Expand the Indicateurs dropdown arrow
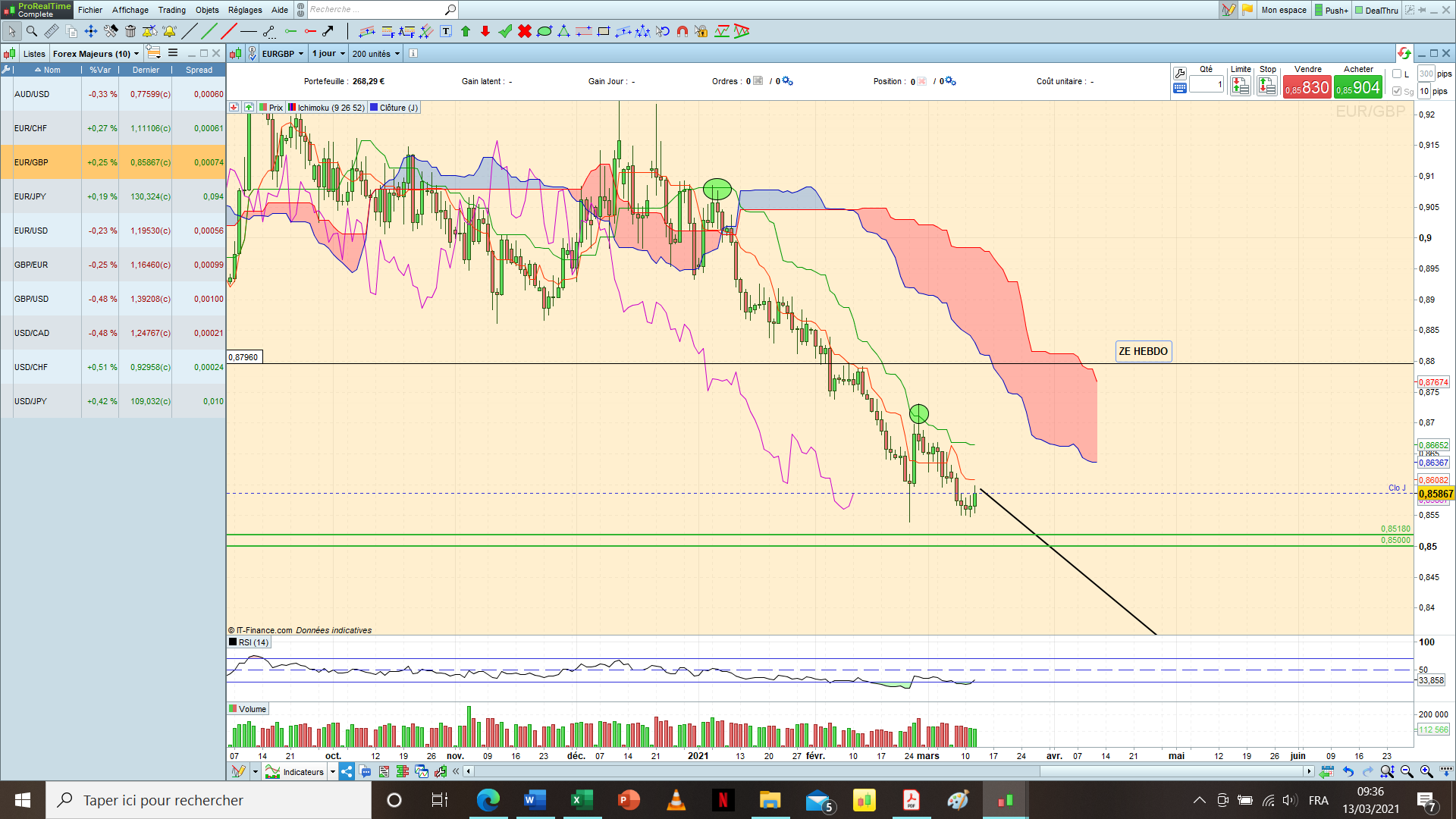Viewport: 1456px width, 819px height. coord(333,772)
